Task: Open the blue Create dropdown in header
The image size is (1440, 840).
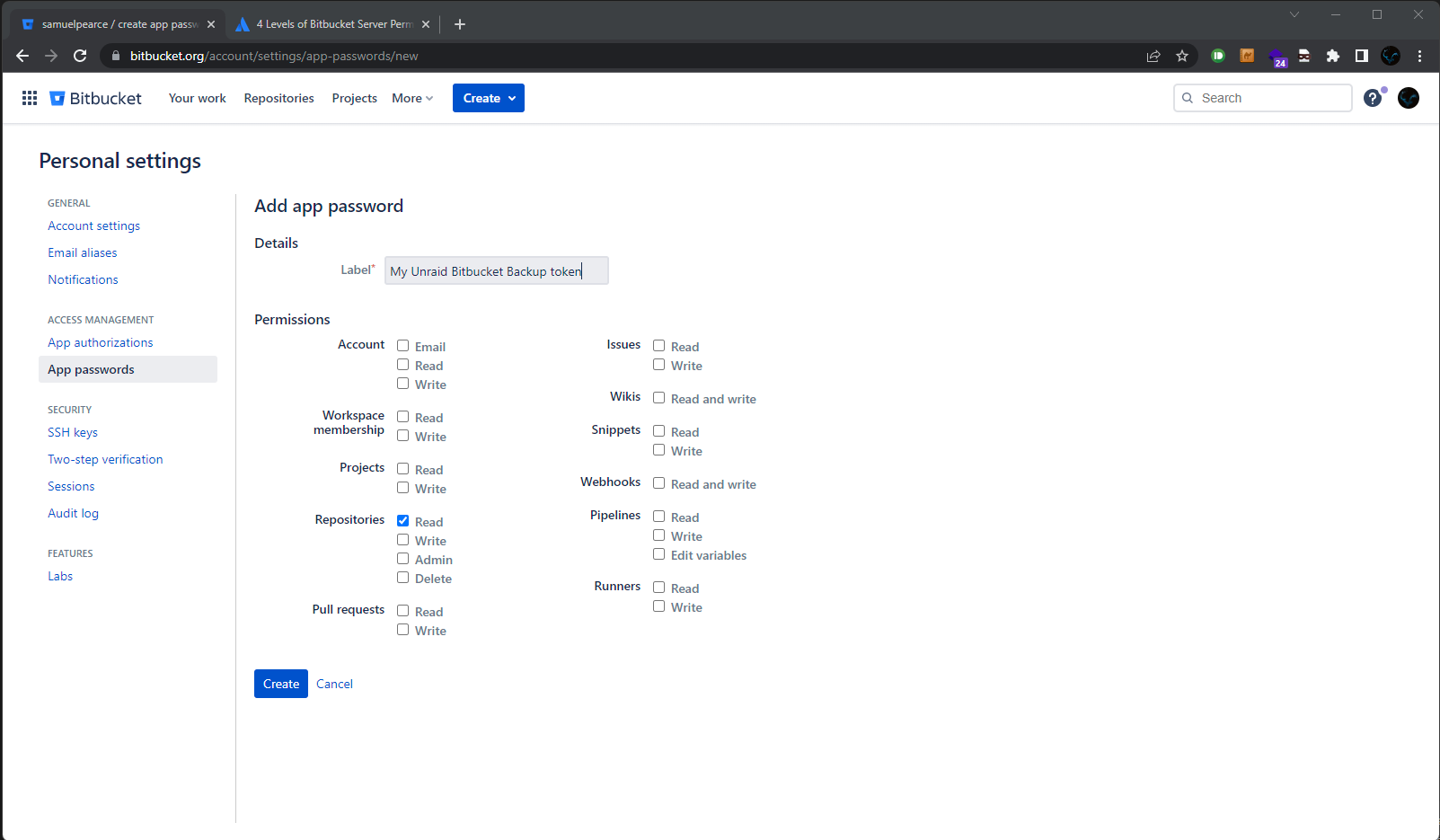Action: (x=489, y=98)
